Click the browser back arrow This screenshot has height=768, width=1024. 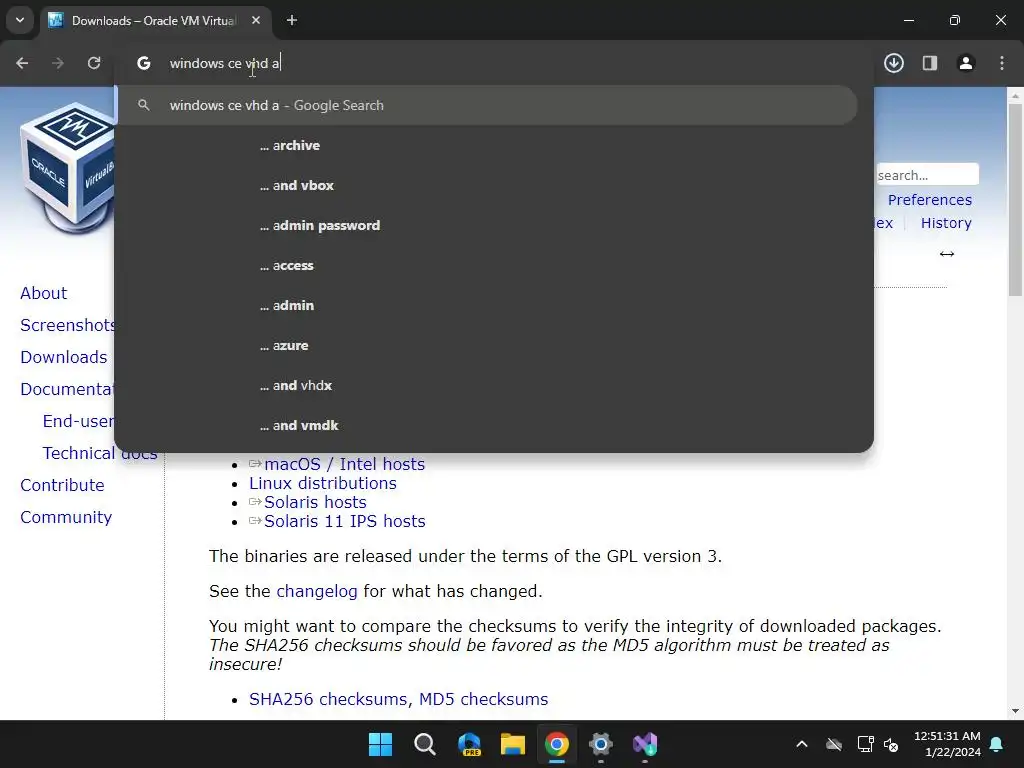22,63
